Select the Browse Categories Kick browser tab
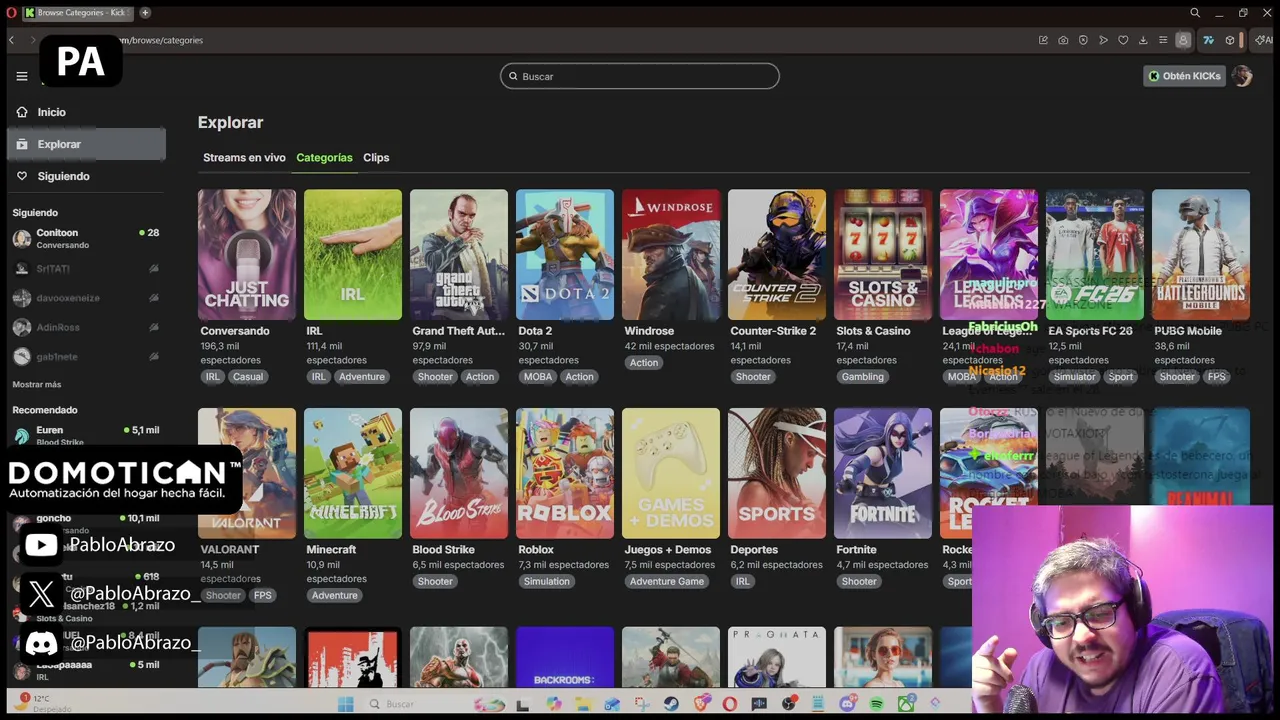The height and width of the screenshot is (720, 1280). point(78,13)
